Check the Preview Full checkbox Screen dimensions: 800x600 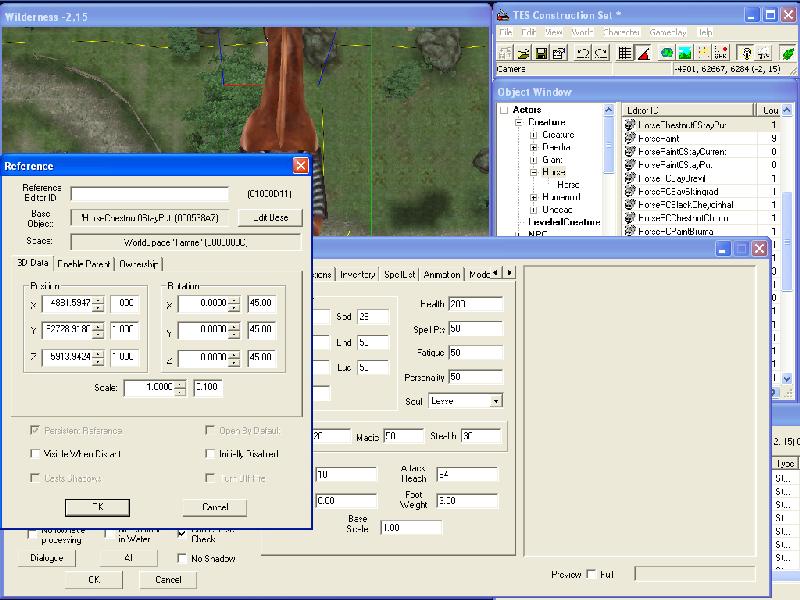click(591, 574)
